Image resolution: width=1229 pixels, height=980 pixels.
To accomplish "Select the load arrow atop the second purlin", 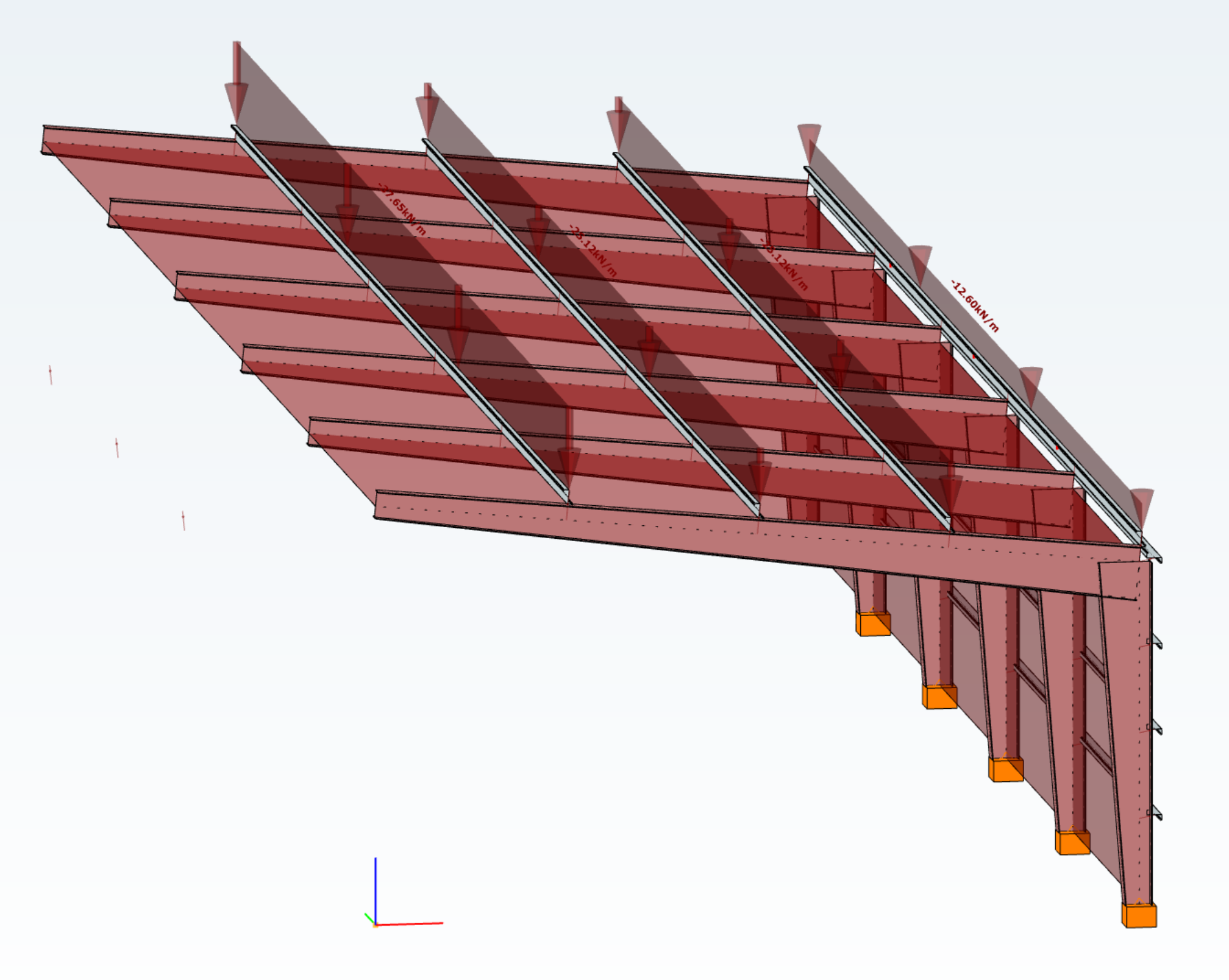I will coord(427,110).
